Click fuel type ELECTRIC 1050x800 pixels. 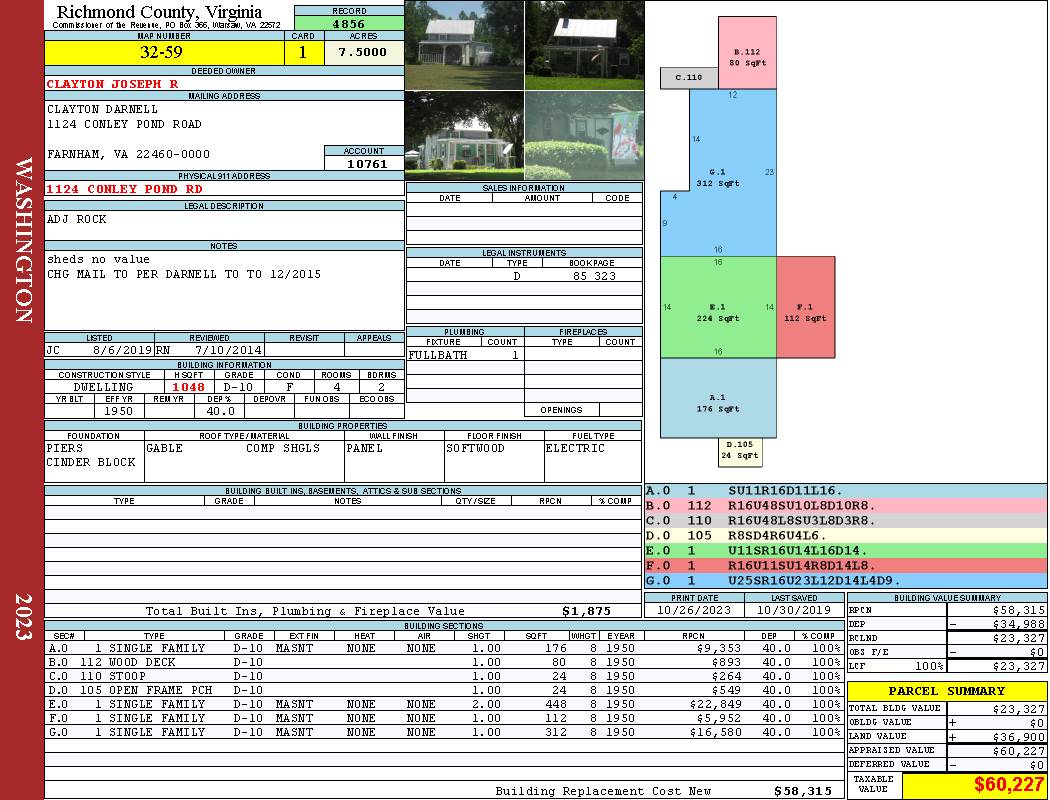(x=575, y=448)
